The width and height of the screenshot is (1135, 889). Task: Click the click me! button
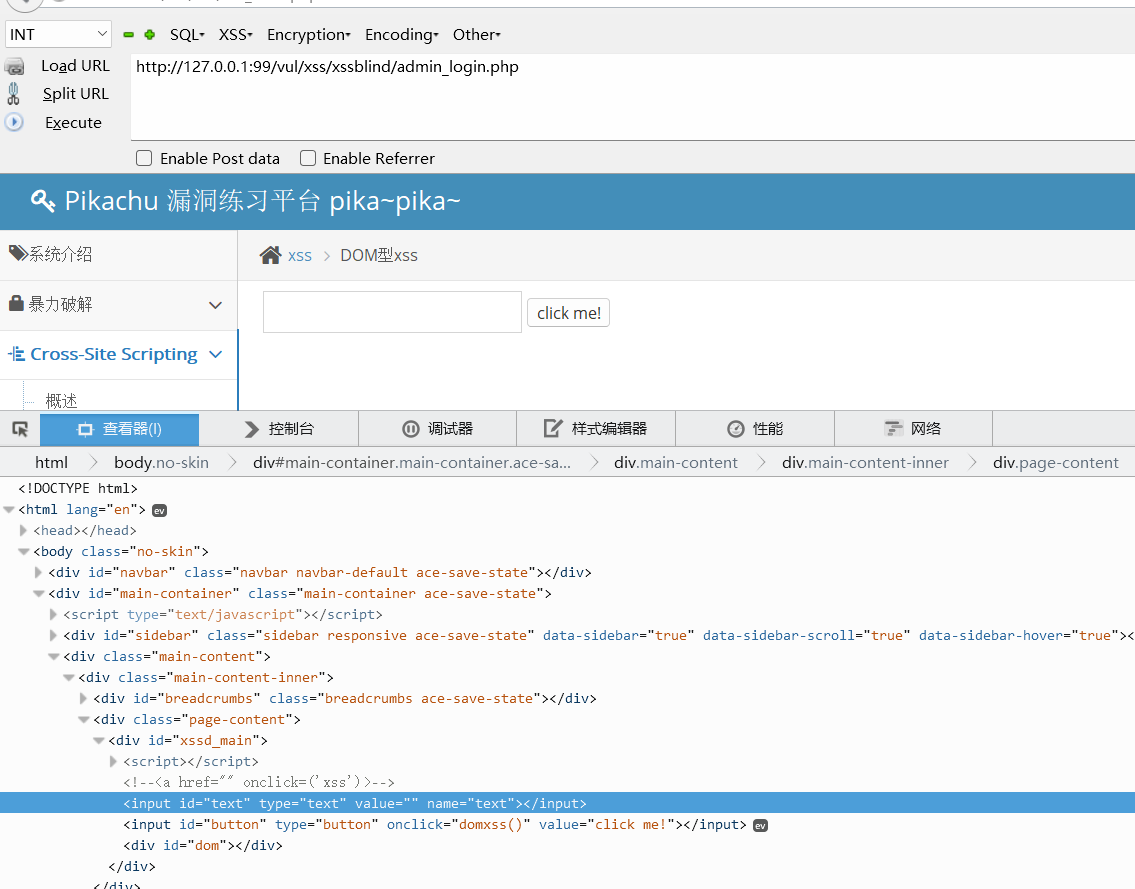point(568,313)
